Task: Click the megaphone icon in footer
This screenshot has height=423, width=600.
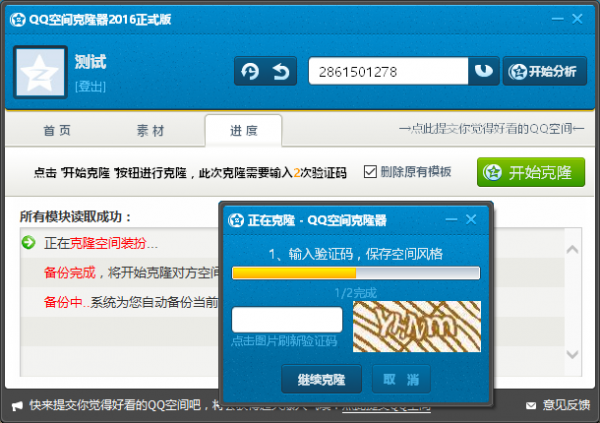Action: (18, 406)
